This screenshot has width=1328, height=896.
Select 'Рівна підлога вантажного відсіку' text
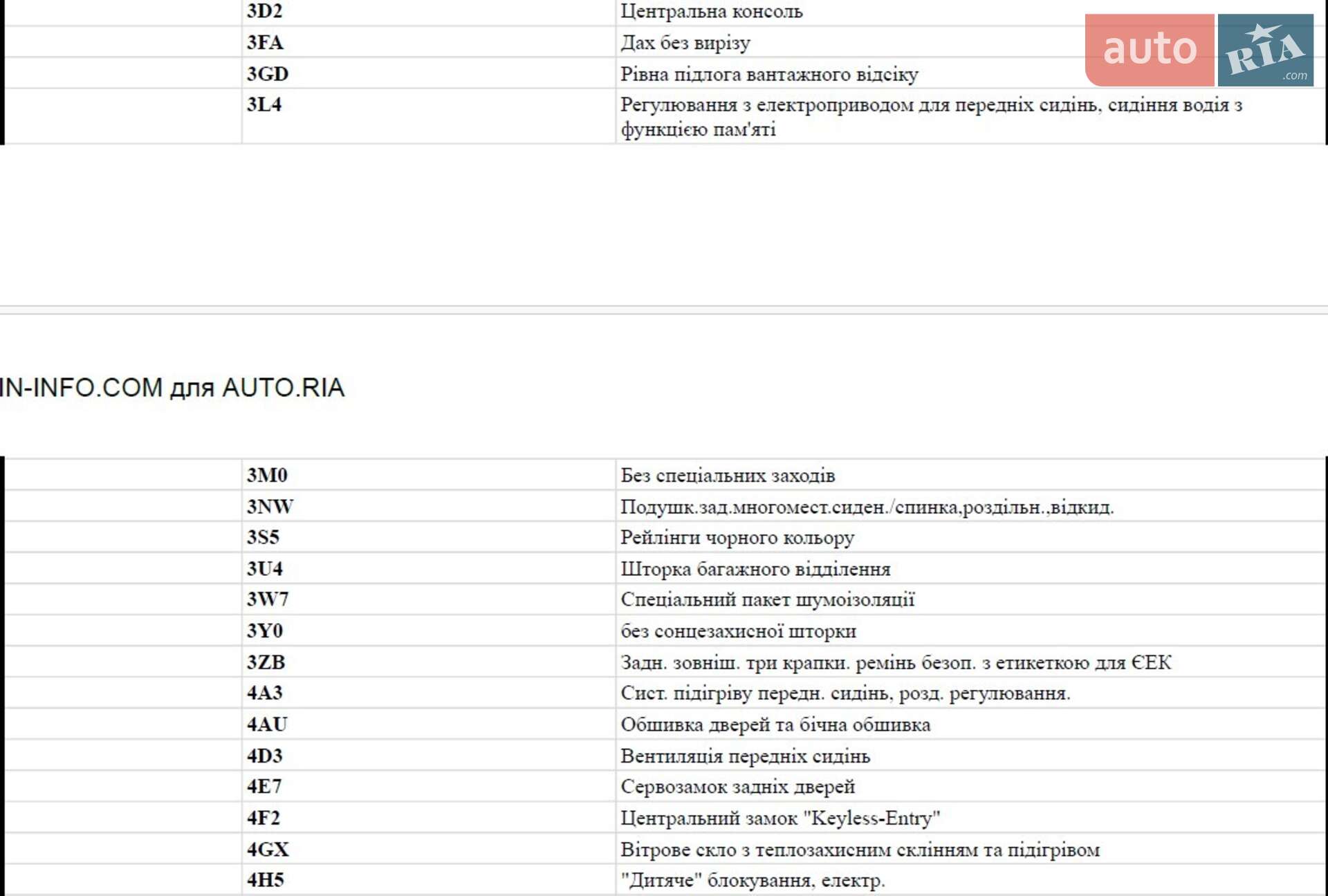(769, 74)
